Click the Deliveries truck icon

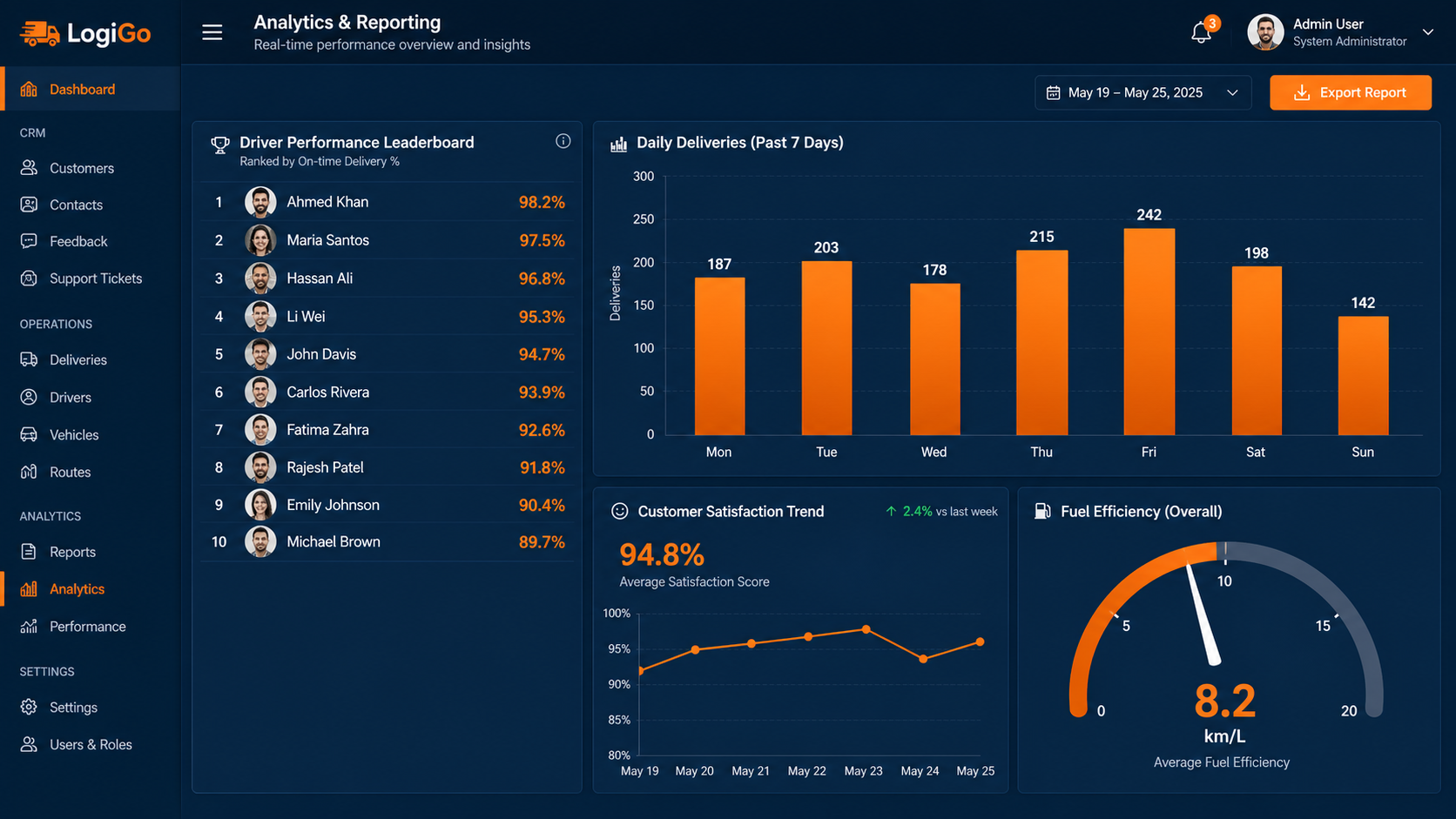click(29, 359)
